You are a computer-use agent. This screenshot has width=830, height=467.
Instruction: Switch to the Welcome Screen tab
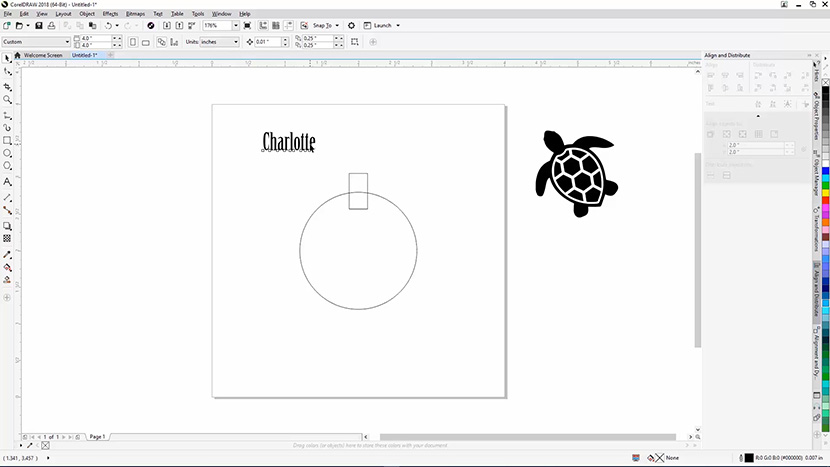click(42, 55)
